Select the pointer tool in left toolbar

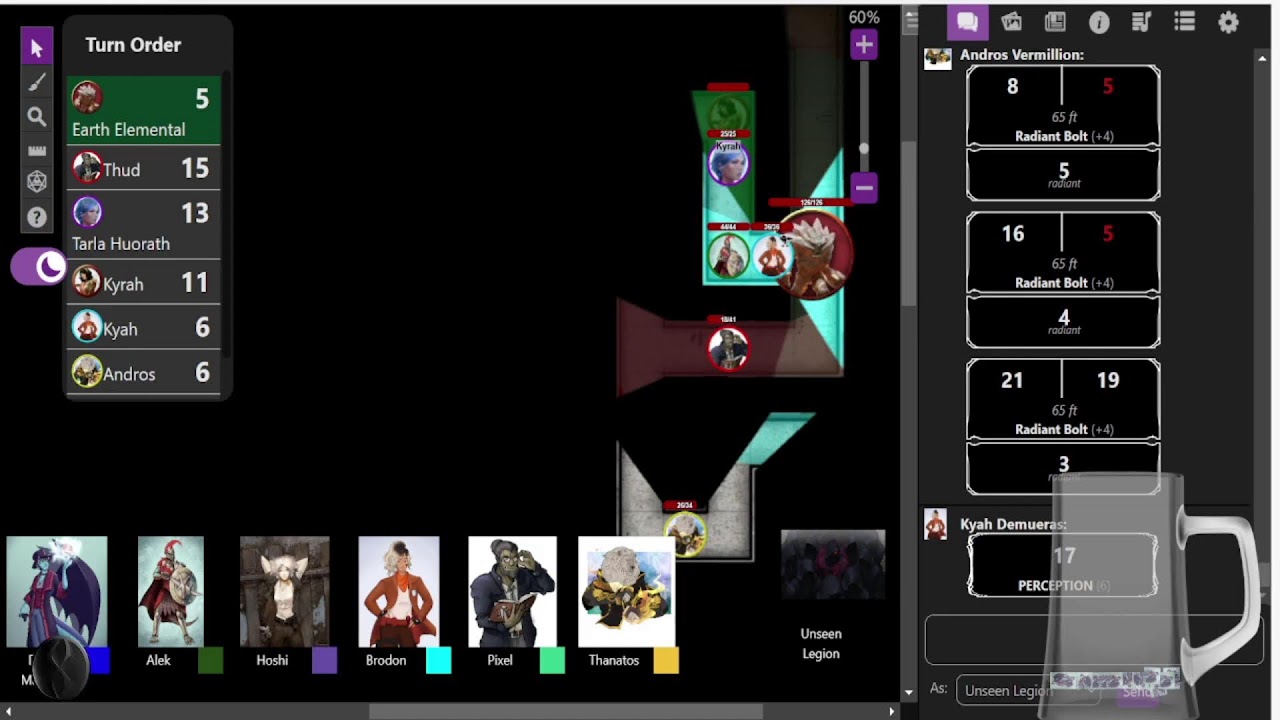[37, 48]
